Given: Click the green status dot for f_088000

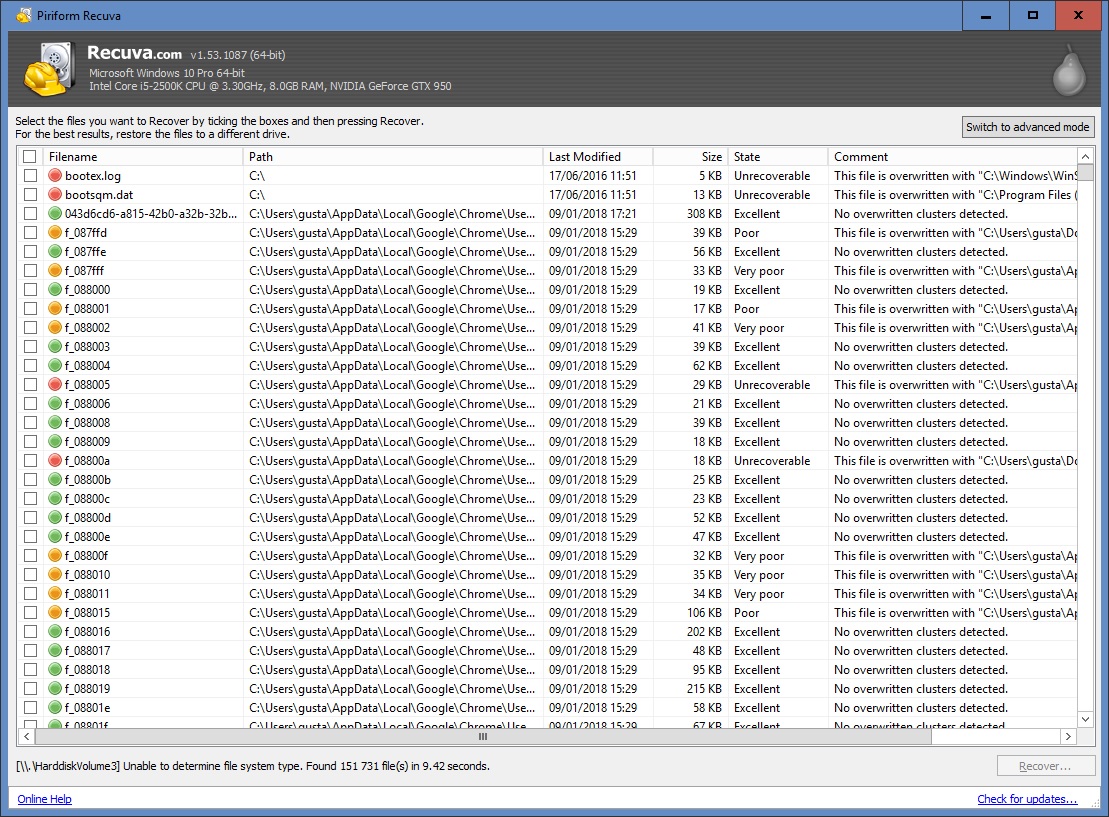Looking at the screenshot, I should pyautogui.click(x=55, y=289).
